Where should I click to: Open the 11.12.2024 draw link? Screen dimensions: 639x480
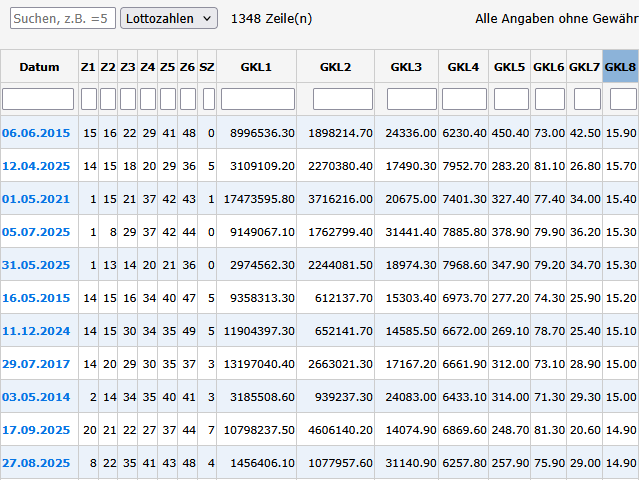pos(36,331)
